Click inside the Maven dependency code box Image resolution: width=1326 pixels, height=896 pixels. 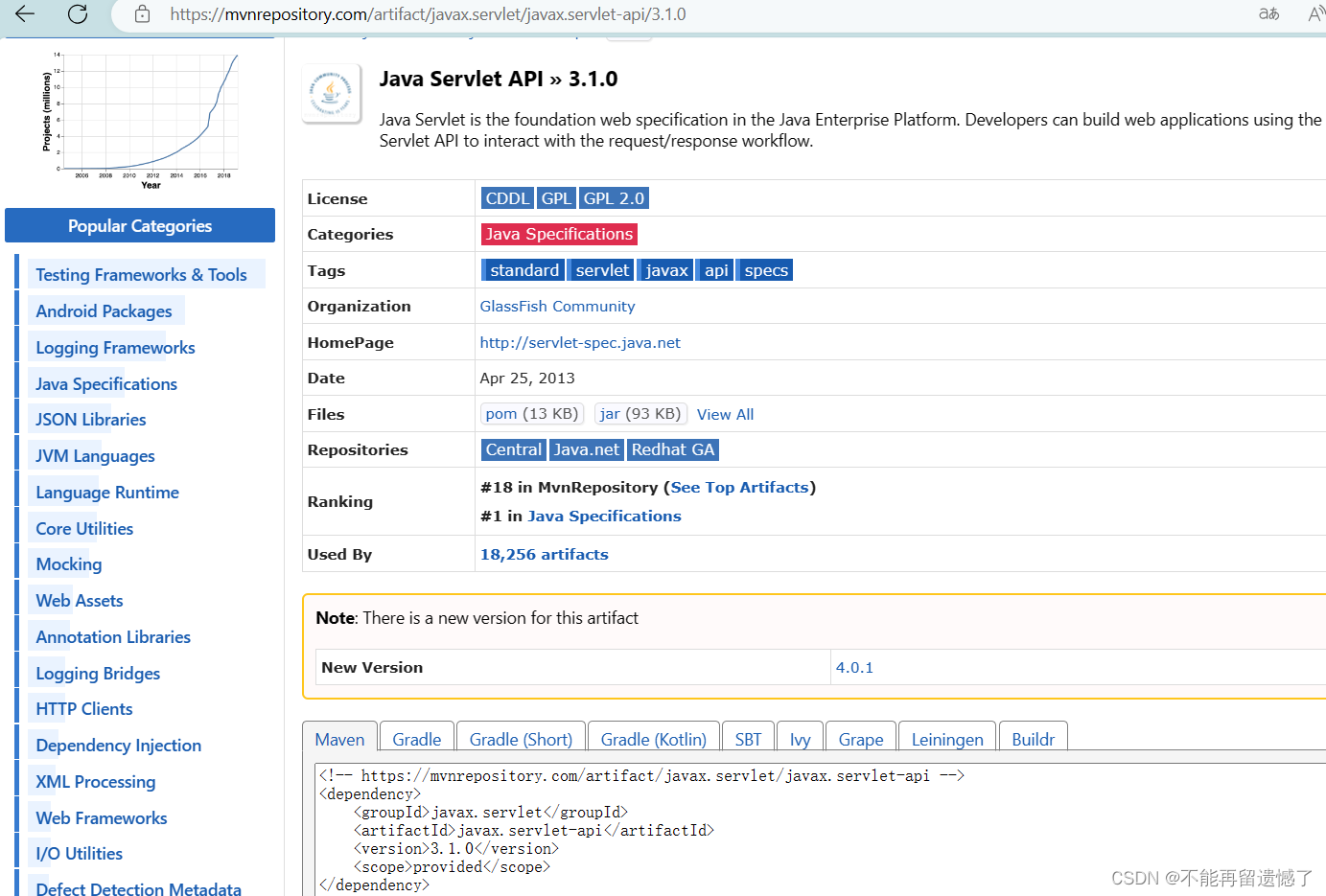click(x=821, y=830)
